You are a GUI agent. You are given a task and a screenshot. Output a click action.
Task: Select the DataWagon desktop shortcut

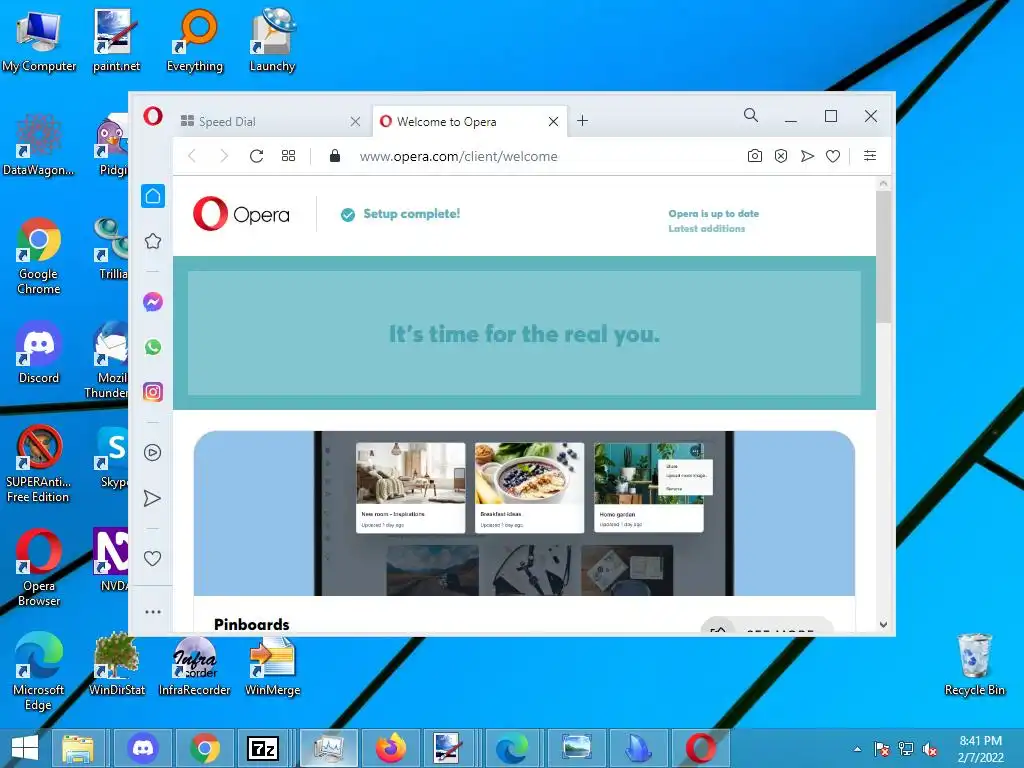39,145
